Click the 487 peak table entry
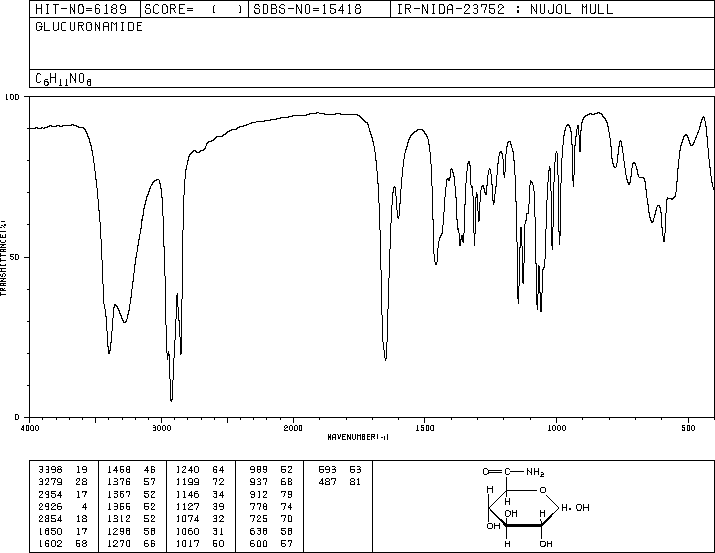The image size is (715, 553). [x=327, y=482]
